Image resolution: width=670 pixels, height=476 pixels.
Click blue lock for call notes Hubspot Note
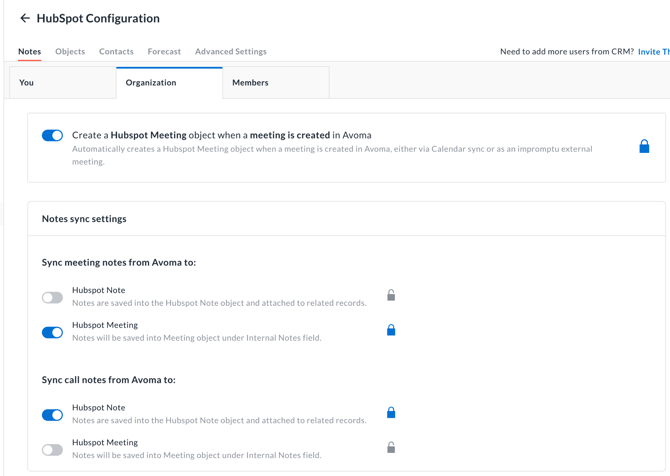[391, 412]
